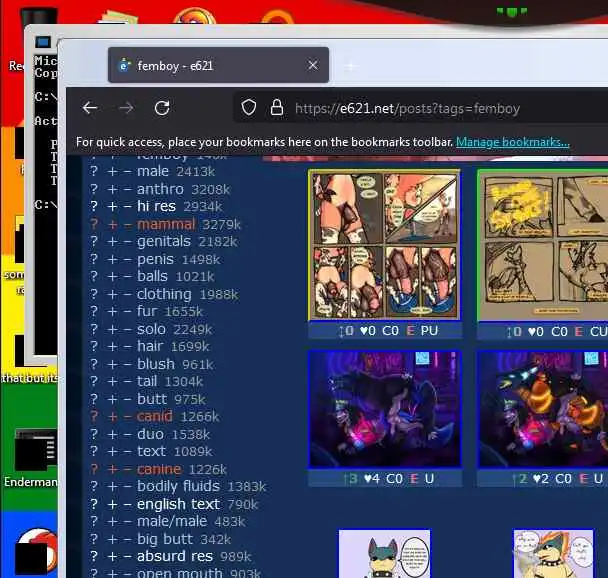Open the wiki '?' for the tail tag
The image size is (608, 578).
pos(93,381)
